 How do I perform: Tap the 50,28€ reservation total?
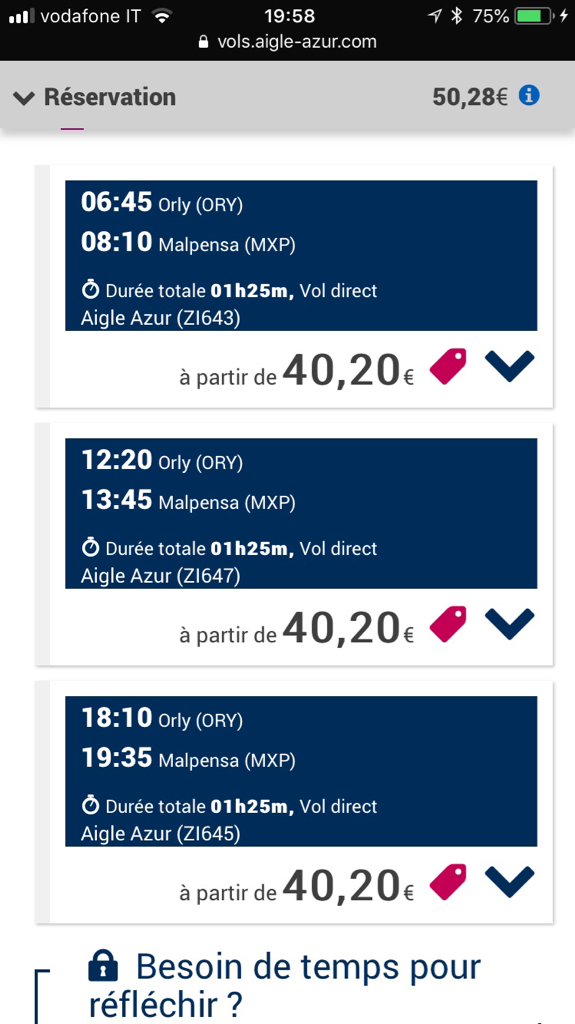tap(470, 97)
